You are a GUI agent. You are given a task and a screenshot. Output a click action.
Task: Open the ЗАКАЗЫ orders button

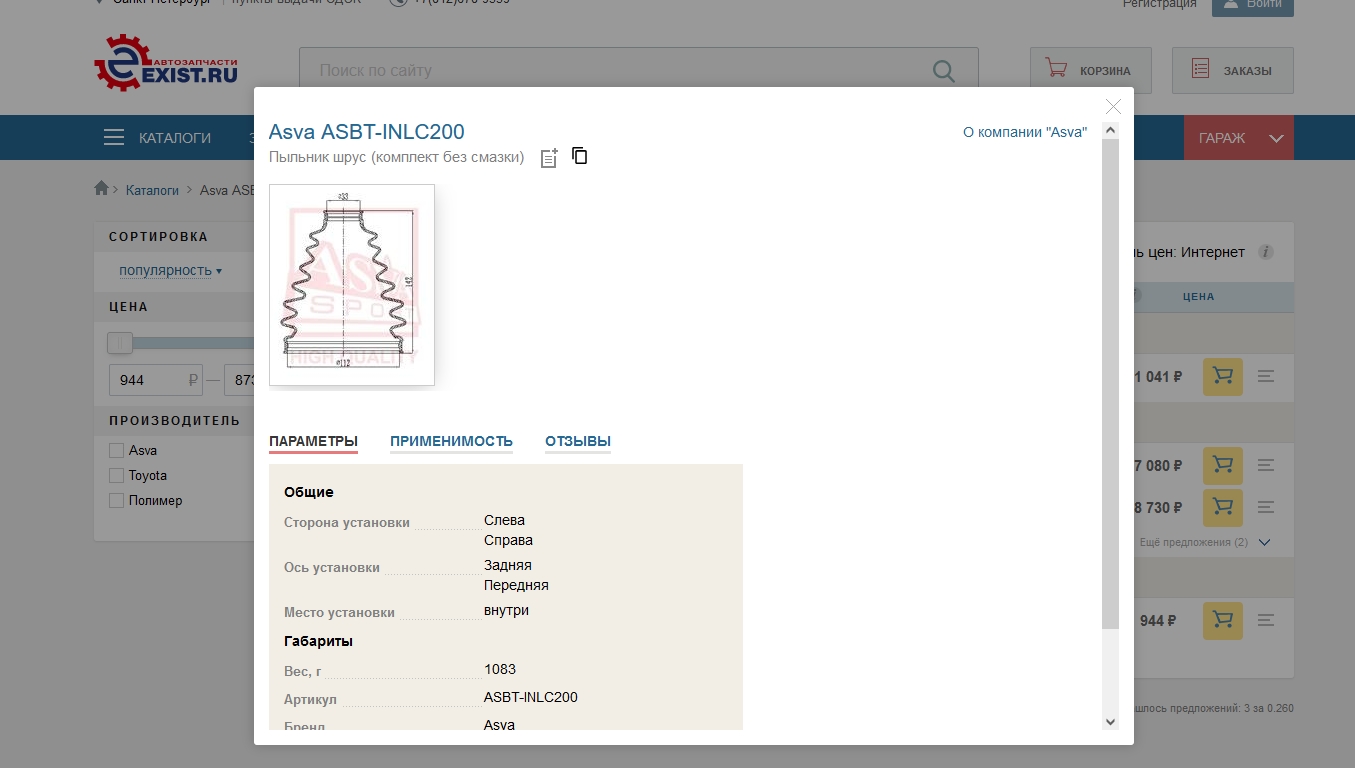coord(1233,70)
